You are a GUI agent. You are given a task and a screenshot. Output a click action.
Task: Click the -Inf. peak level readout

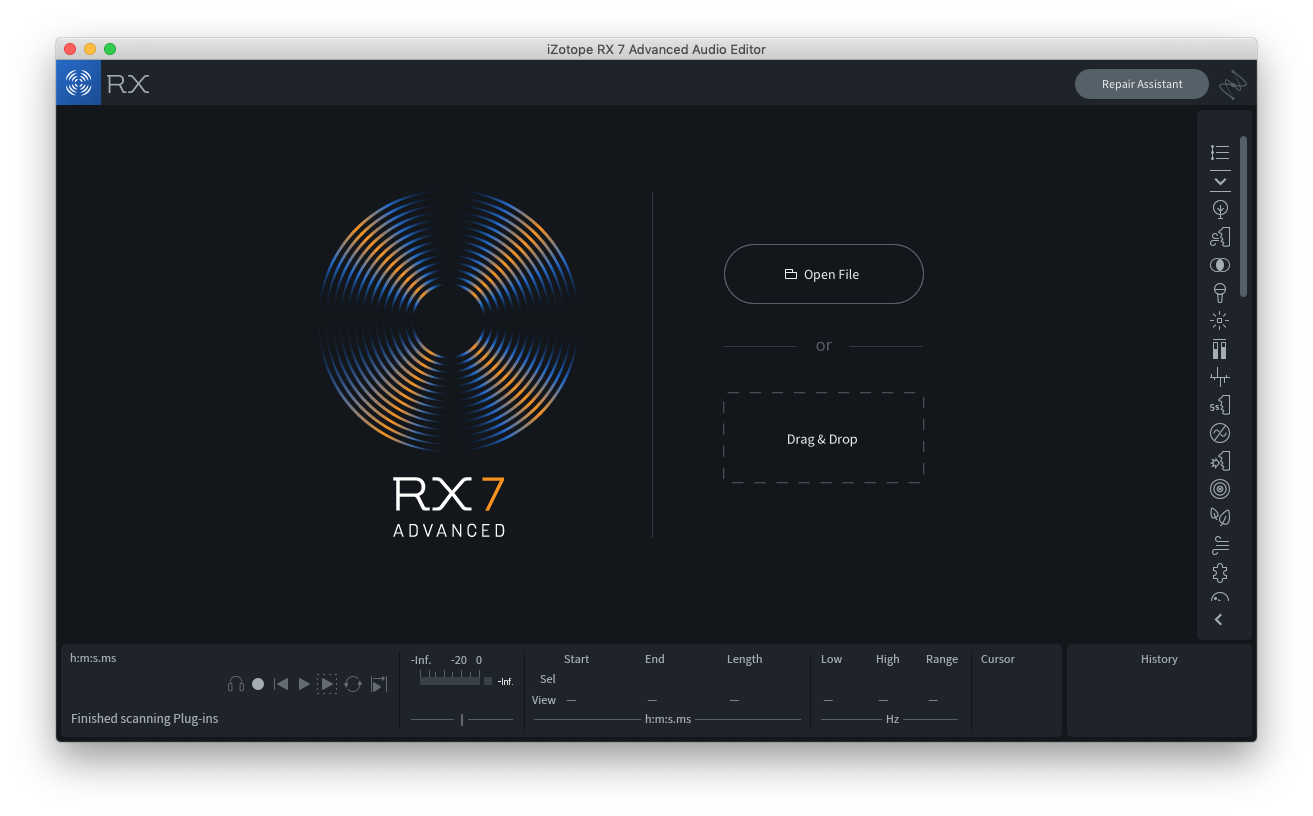(505, 682)
